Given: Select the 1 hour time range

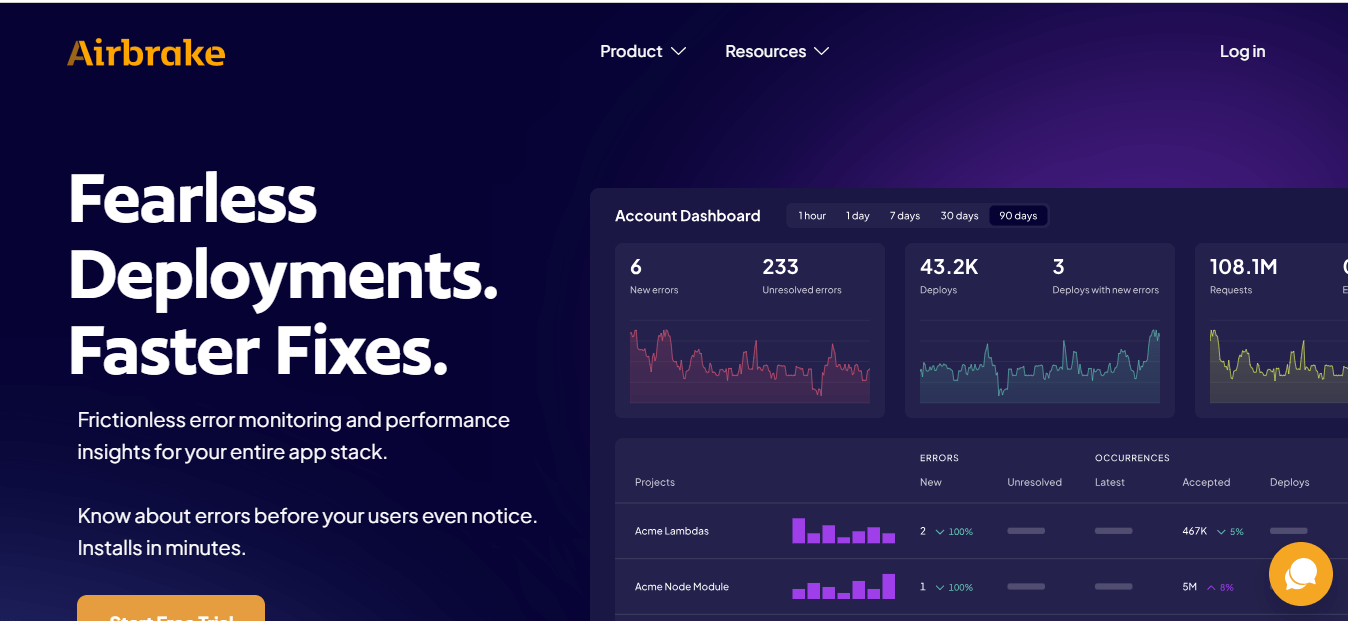Looking at the screenshot, I should click(812, 216).
